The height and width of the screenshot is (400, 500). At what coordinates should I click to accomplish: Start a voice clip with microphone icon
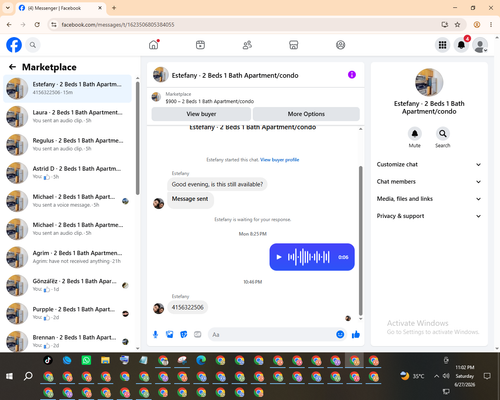click(x=155, y=334)
